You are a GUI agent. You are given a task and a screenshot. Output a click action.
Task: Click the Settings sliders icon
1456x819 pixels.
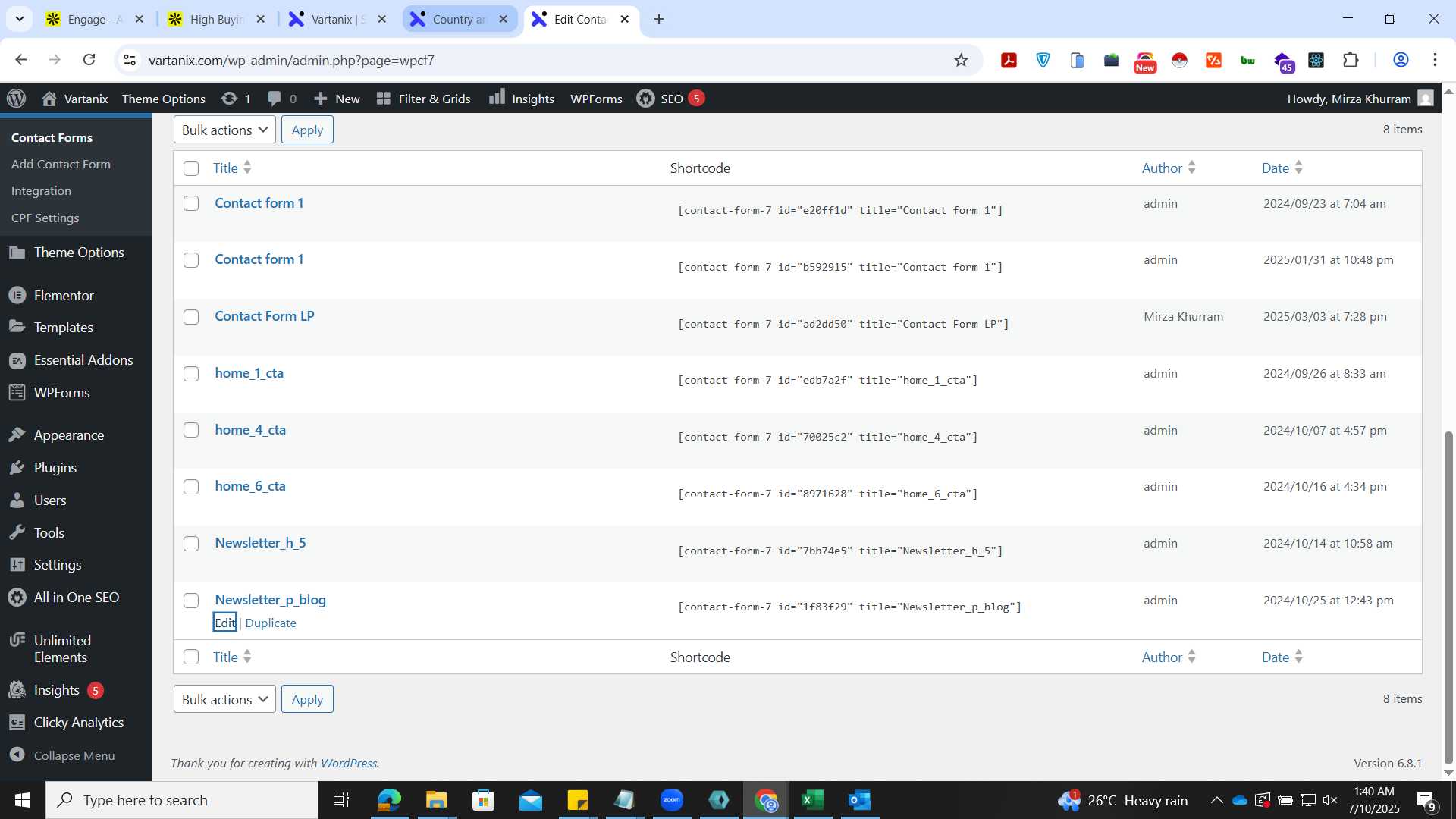[17, 565]
